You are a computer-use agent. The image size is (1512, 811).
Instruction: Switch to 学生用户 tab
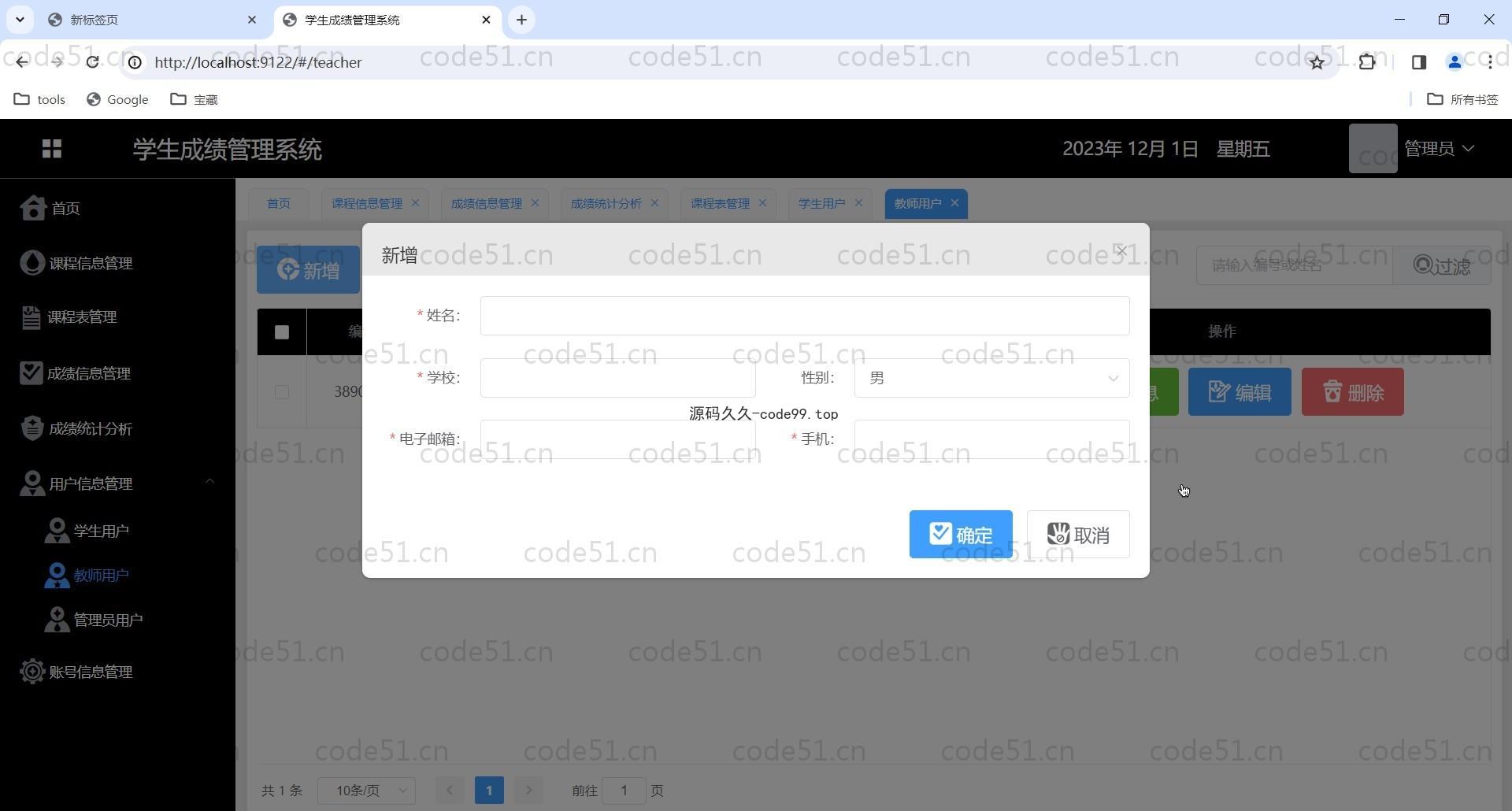pyautogui.click(x=821, y=204)
